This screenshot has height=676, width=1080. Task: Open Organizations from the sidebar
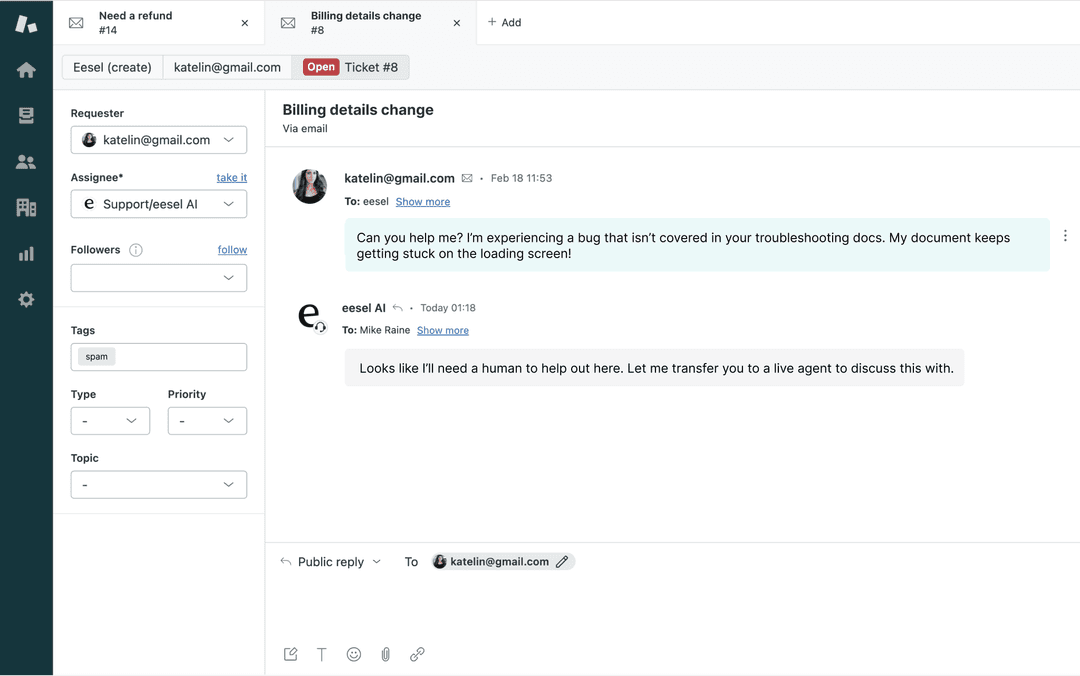point(26,207)
